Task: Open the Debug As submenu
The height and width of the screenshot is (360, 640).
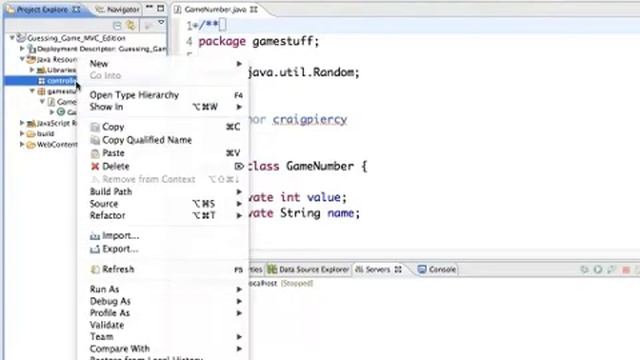Action: (x=163, y=301)
